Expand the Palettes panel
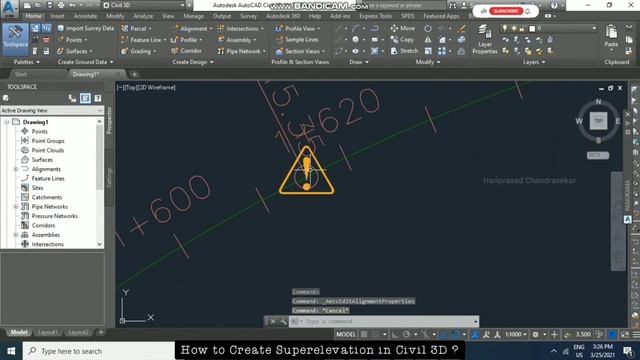Viewport: 640px width, 360px height. [x=27, y=62]
